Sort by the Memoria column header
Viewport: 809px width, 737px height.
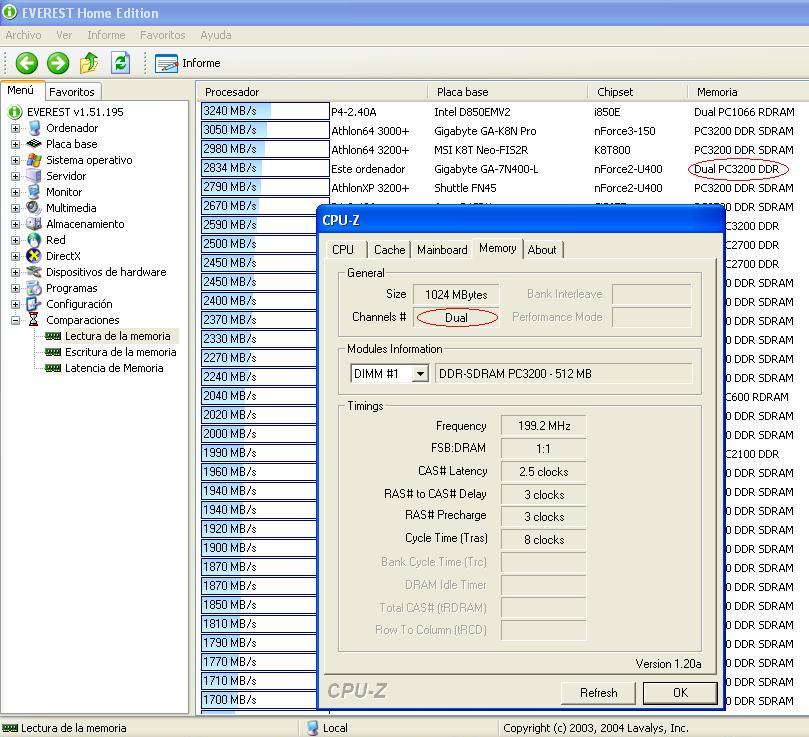[748, 92]
